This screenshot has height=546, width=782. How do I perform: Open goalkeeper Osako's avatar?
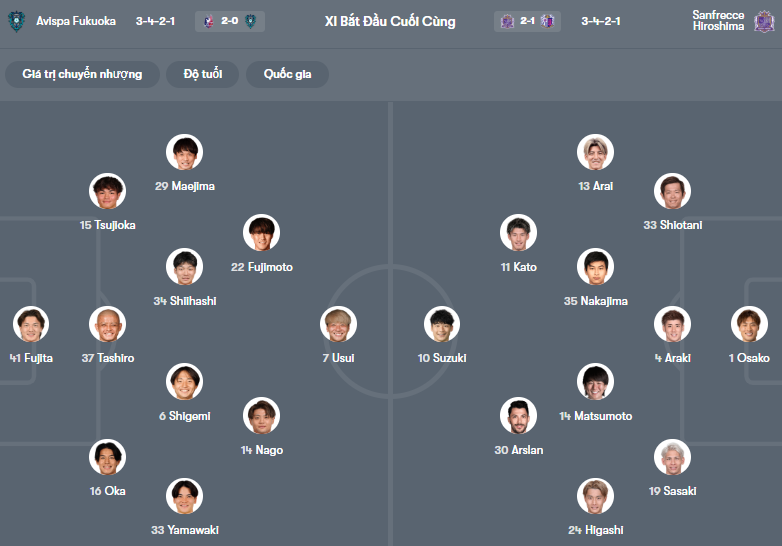(x=749, y=324)
